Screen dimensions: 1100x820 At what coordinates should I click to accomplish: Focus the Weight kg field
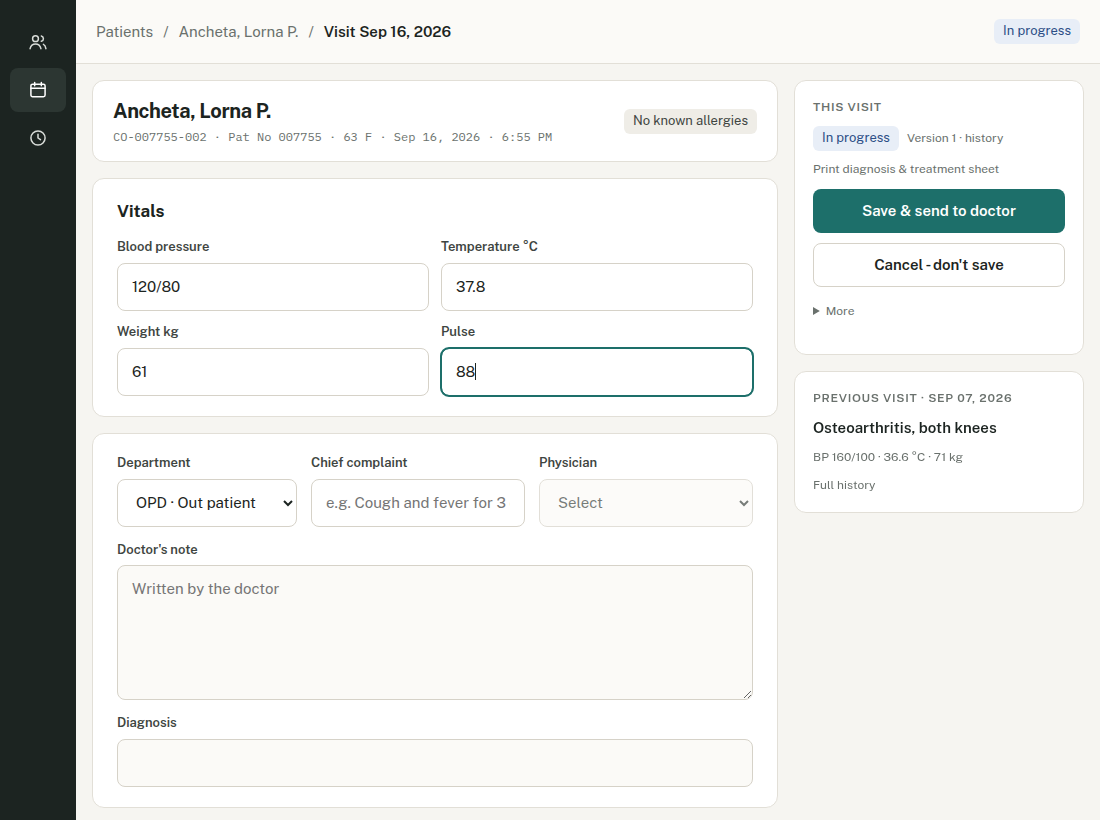(x=273, y=372)
